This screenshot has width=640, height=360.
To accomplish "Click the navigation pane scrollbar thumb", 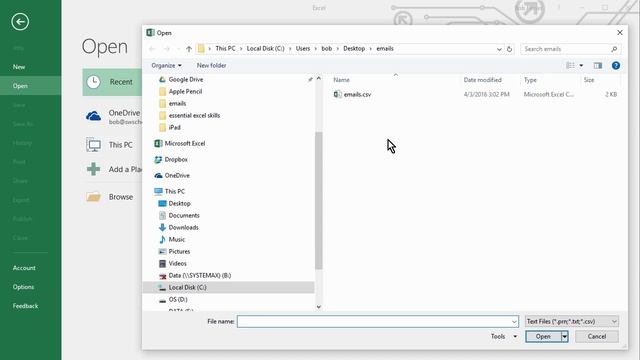I will click(319, 200).
